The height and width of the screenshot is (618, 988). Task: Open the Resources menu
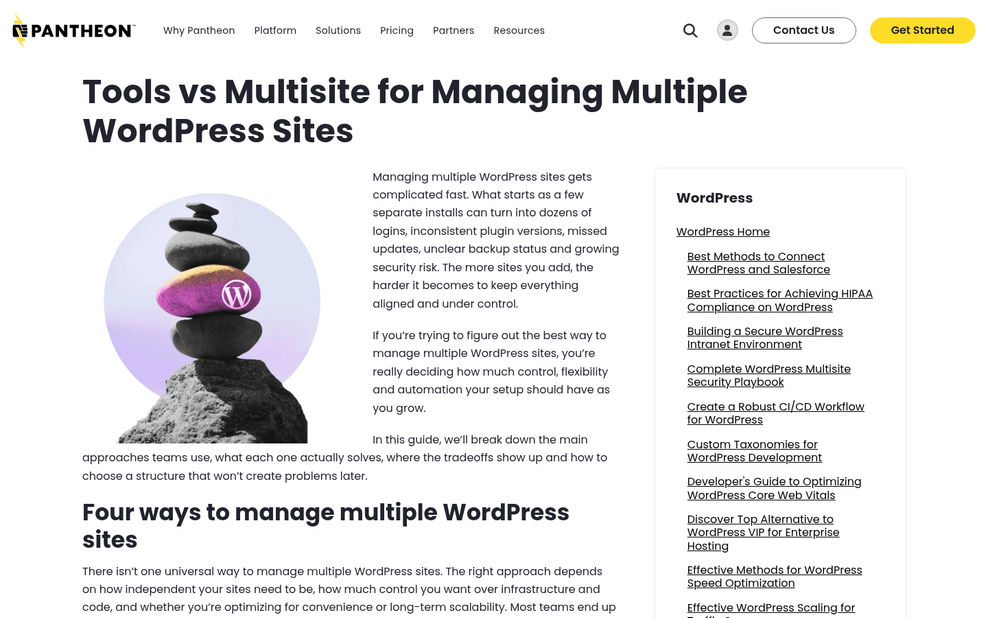point(519,30)
